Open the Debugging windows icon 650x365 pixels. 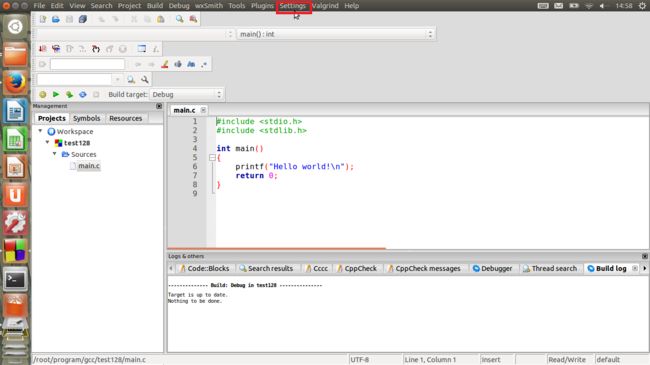[x=142, y=49]
